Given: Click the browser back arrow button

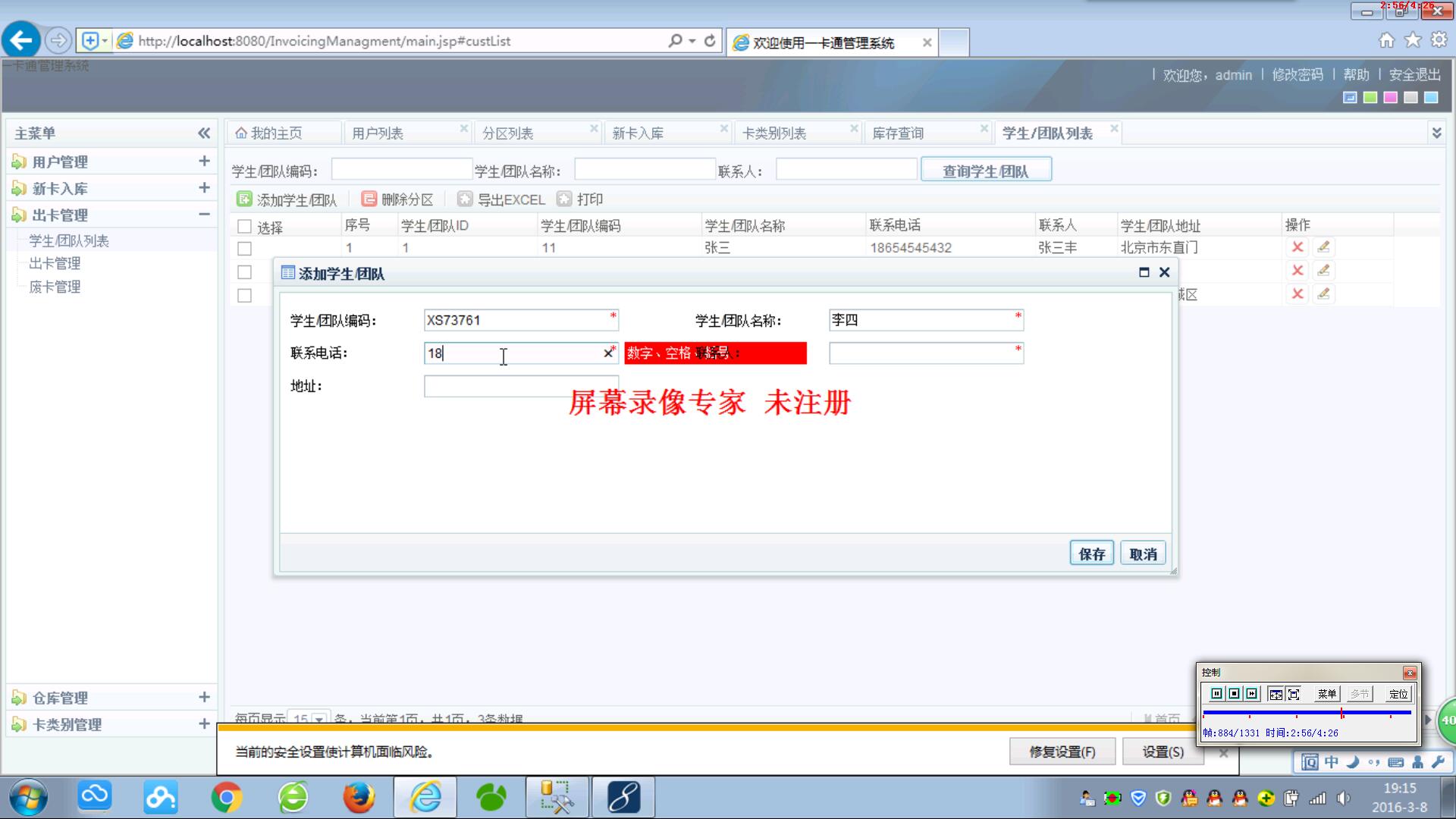Looking at the screenshot, I should point(22,40).
